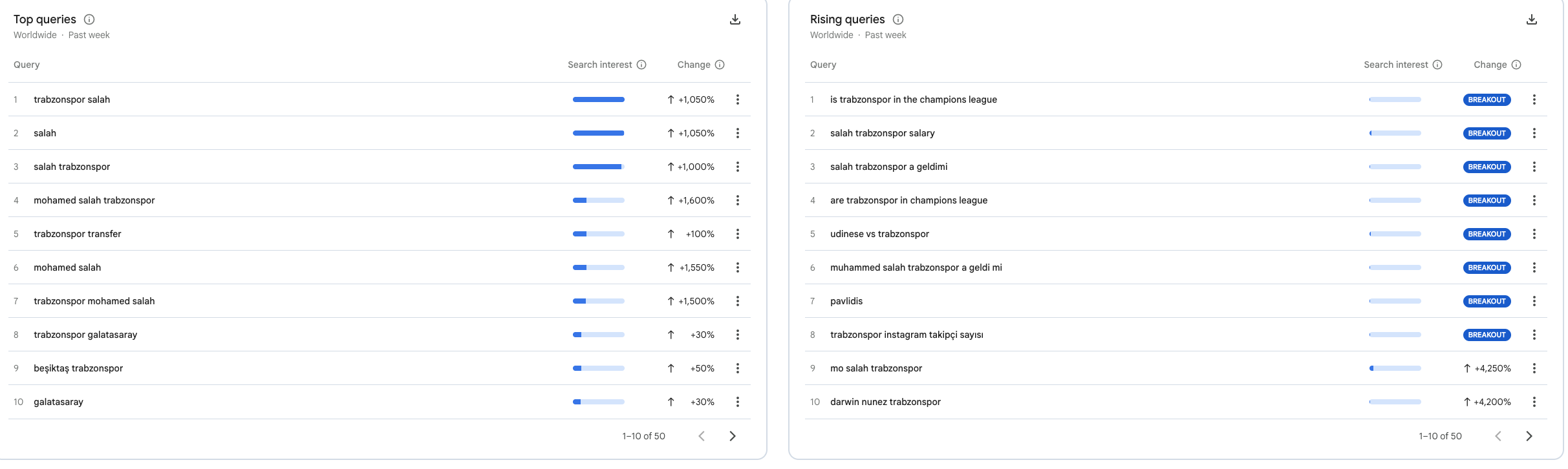Open more options for pavlidis

pos(1534,301)
